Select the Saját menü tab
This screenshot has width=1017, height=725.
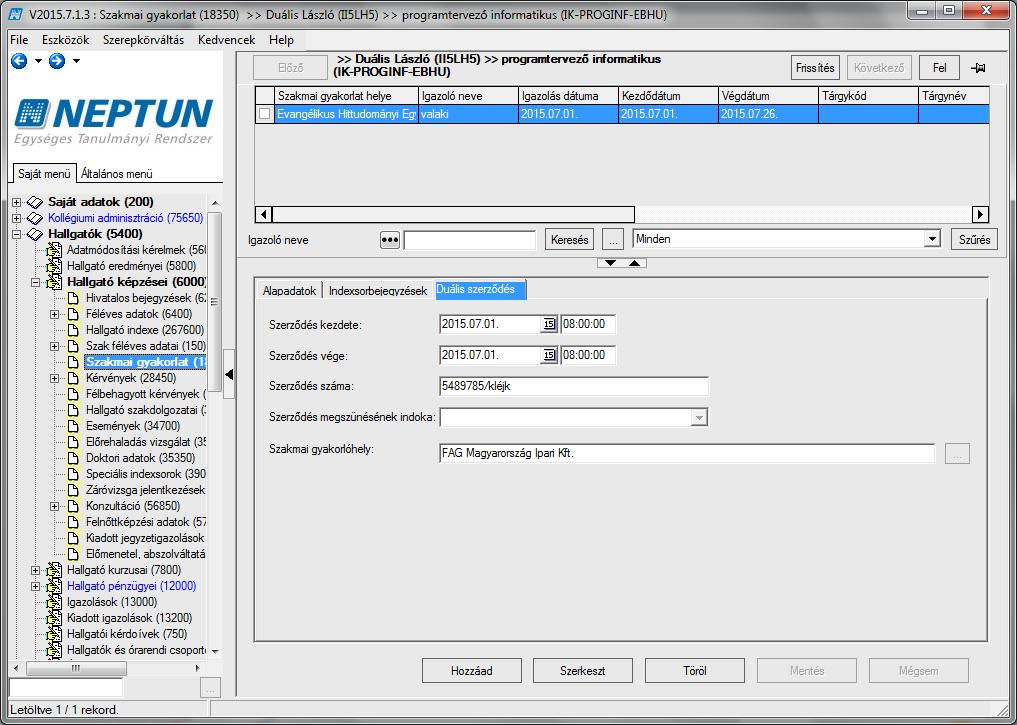(x=44, y=174)
